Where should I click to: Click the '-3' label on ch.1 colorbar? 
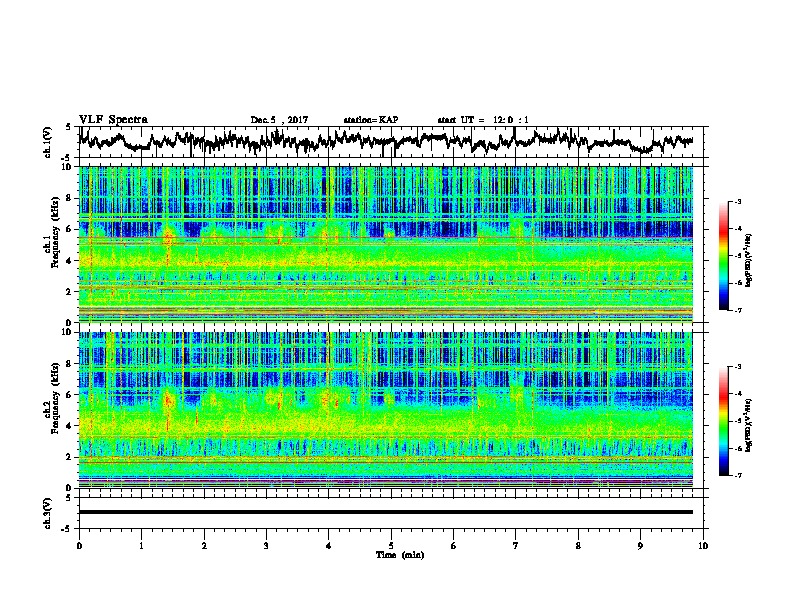[x=737, y=201]
